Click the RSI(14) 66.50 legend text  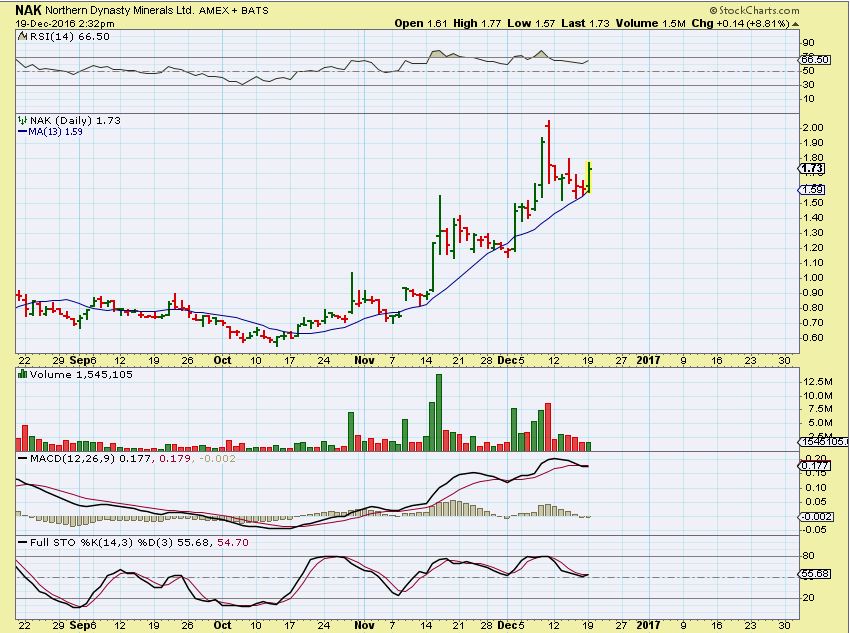[x=69, y=37]
